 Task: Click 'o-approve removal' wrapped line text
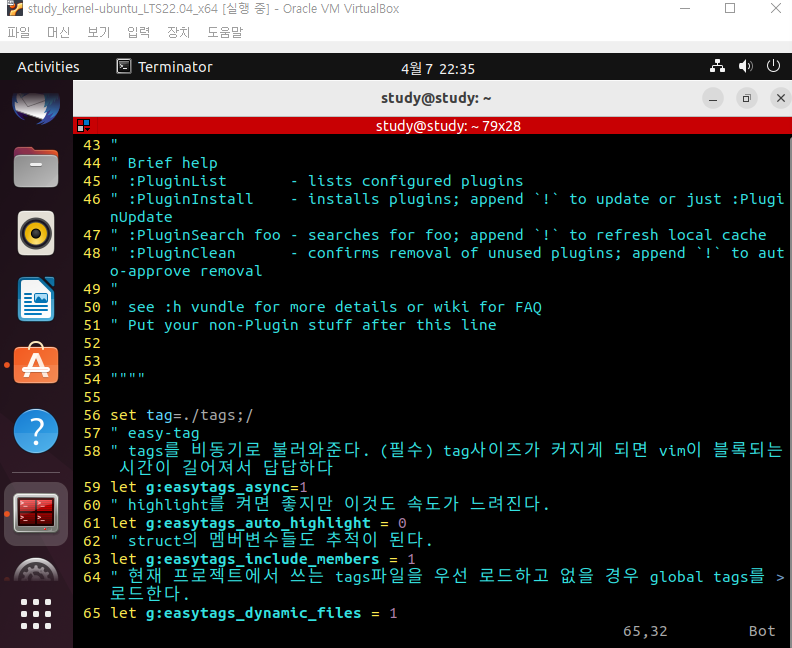click(186, 271)
